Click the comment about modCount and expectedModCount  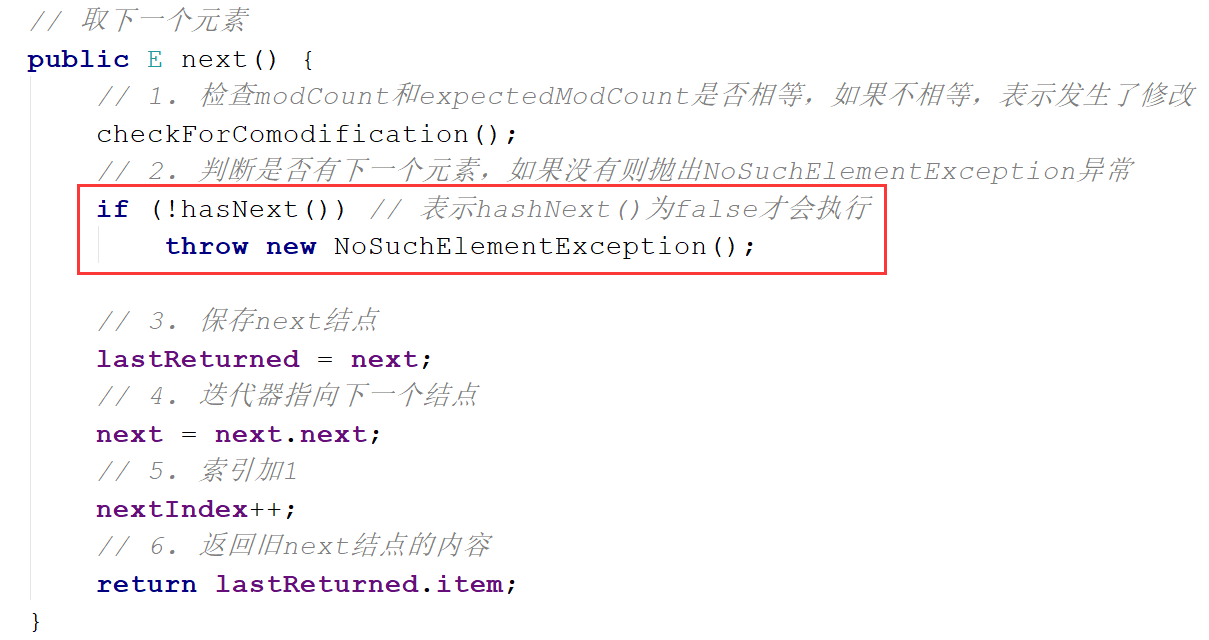645,96
